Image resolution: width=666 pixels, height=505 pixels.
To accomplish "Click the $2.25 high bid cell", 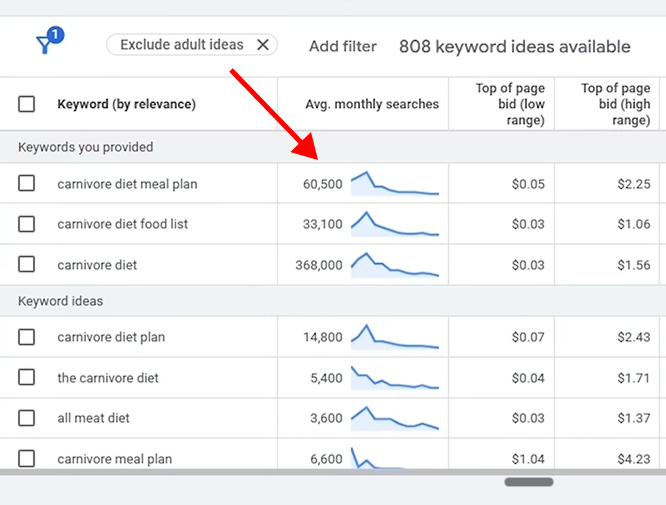I will 634,184.
